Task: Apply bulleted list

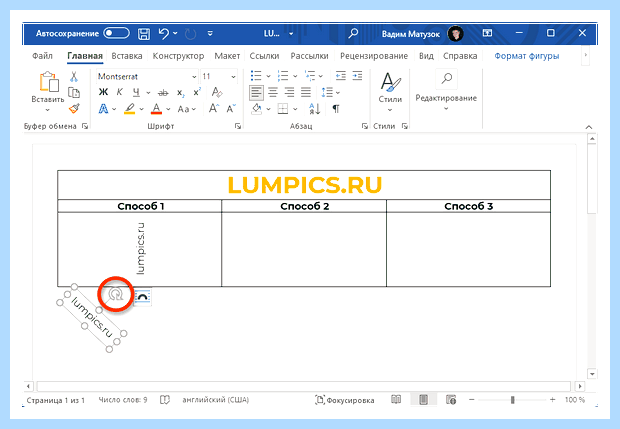Action: [256, 76]
